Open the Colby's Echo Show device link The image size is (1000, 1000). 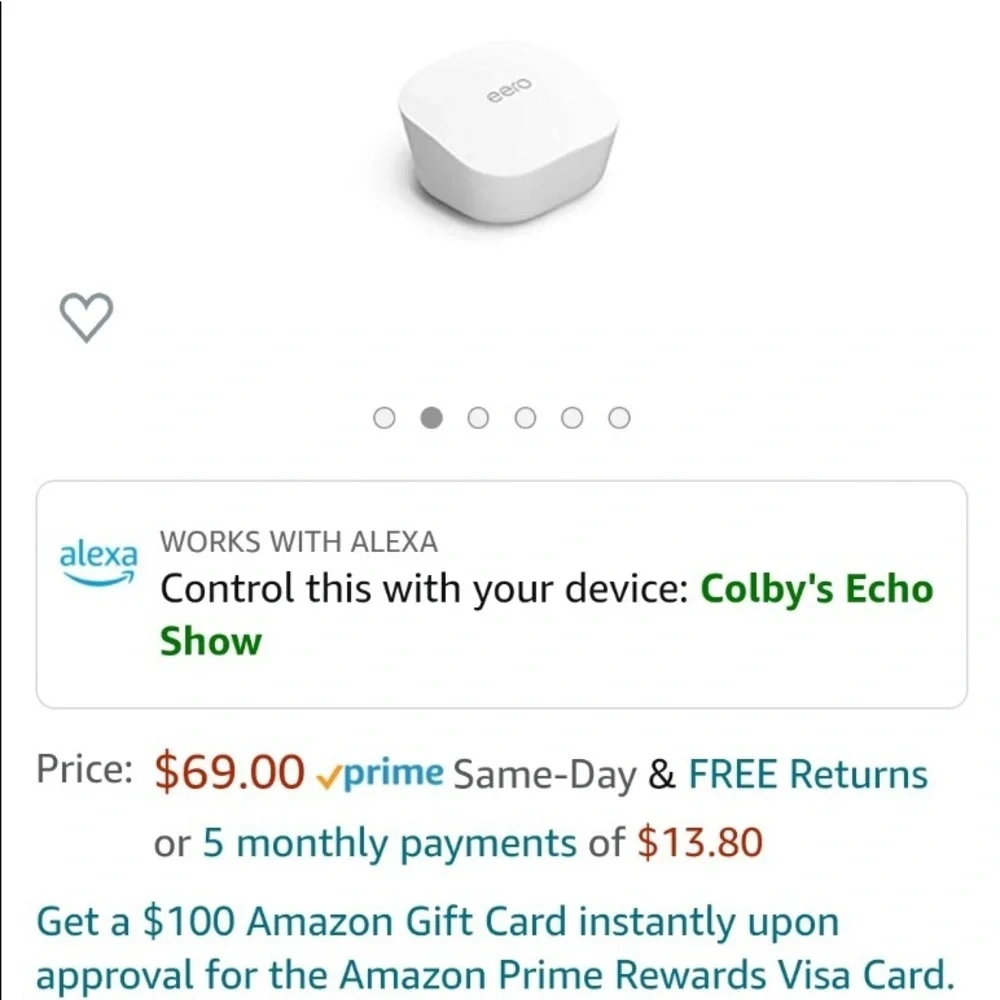tap(815, 589)
